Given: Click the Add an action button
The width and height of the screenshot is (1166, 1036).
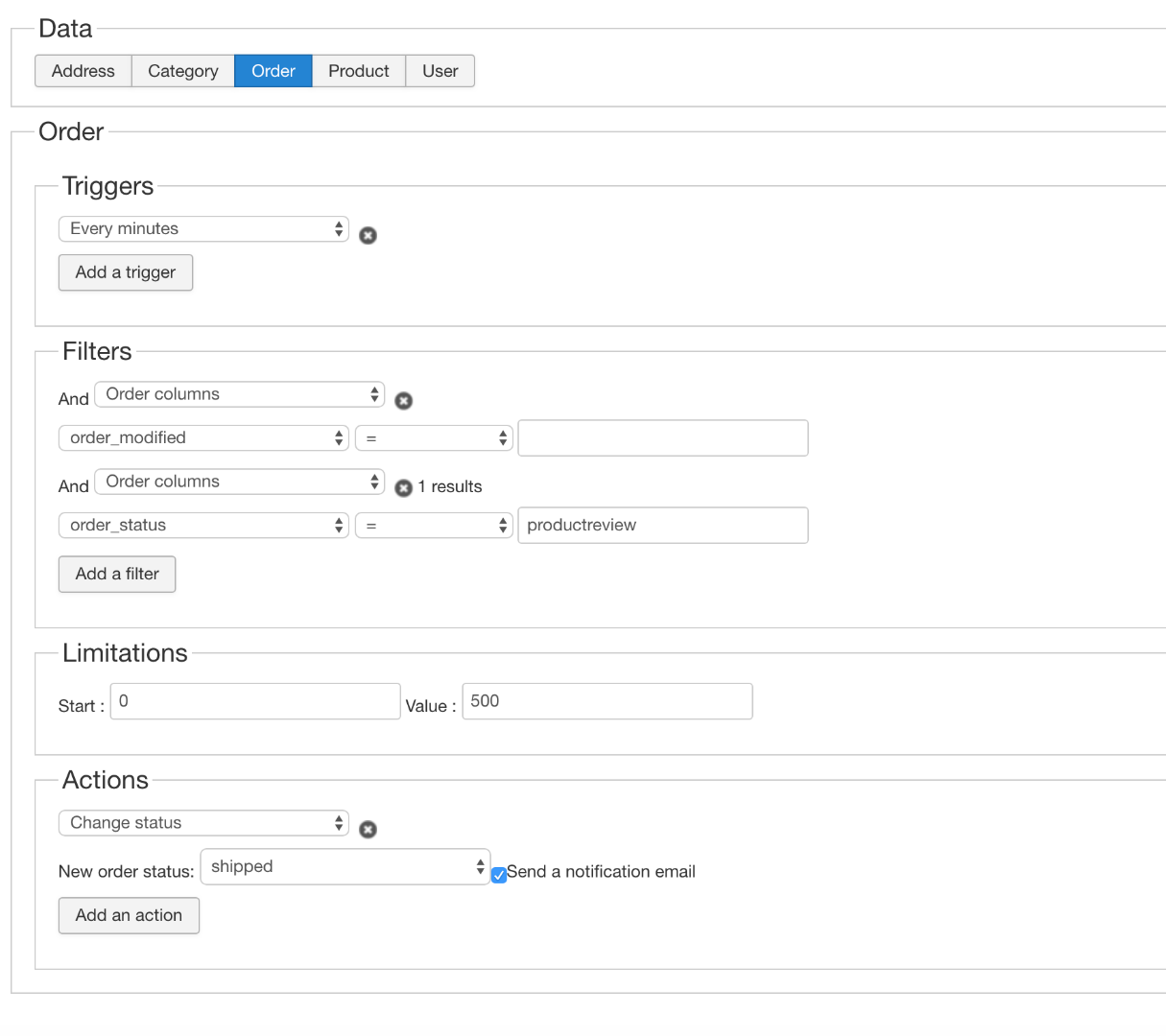Looking at the screenshot, I should pos(129,915).
